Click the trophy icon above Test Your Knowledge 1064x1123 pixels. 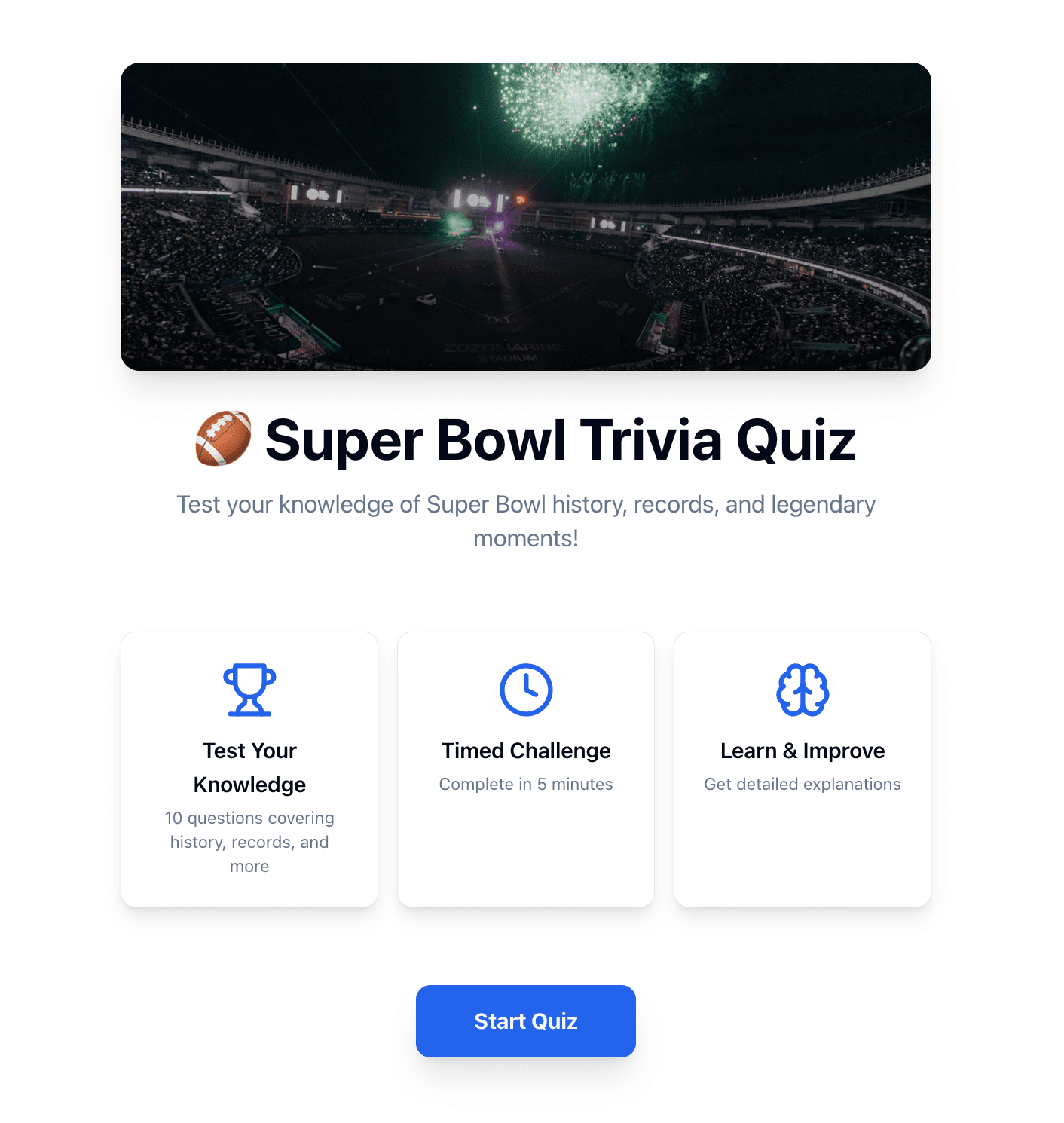tap(249, 688)
